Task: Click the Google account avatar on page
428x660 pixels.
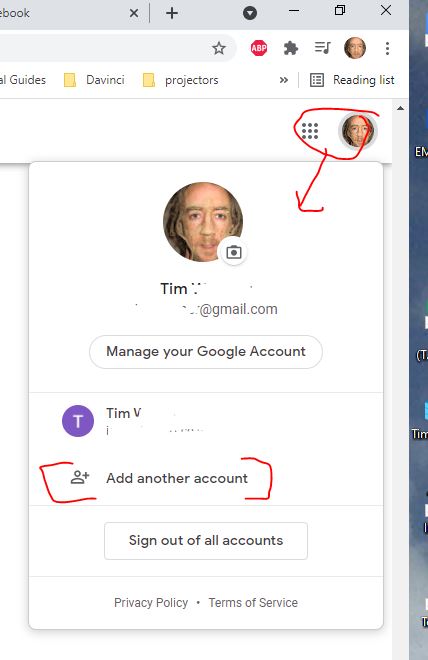Action: [357, 131]
